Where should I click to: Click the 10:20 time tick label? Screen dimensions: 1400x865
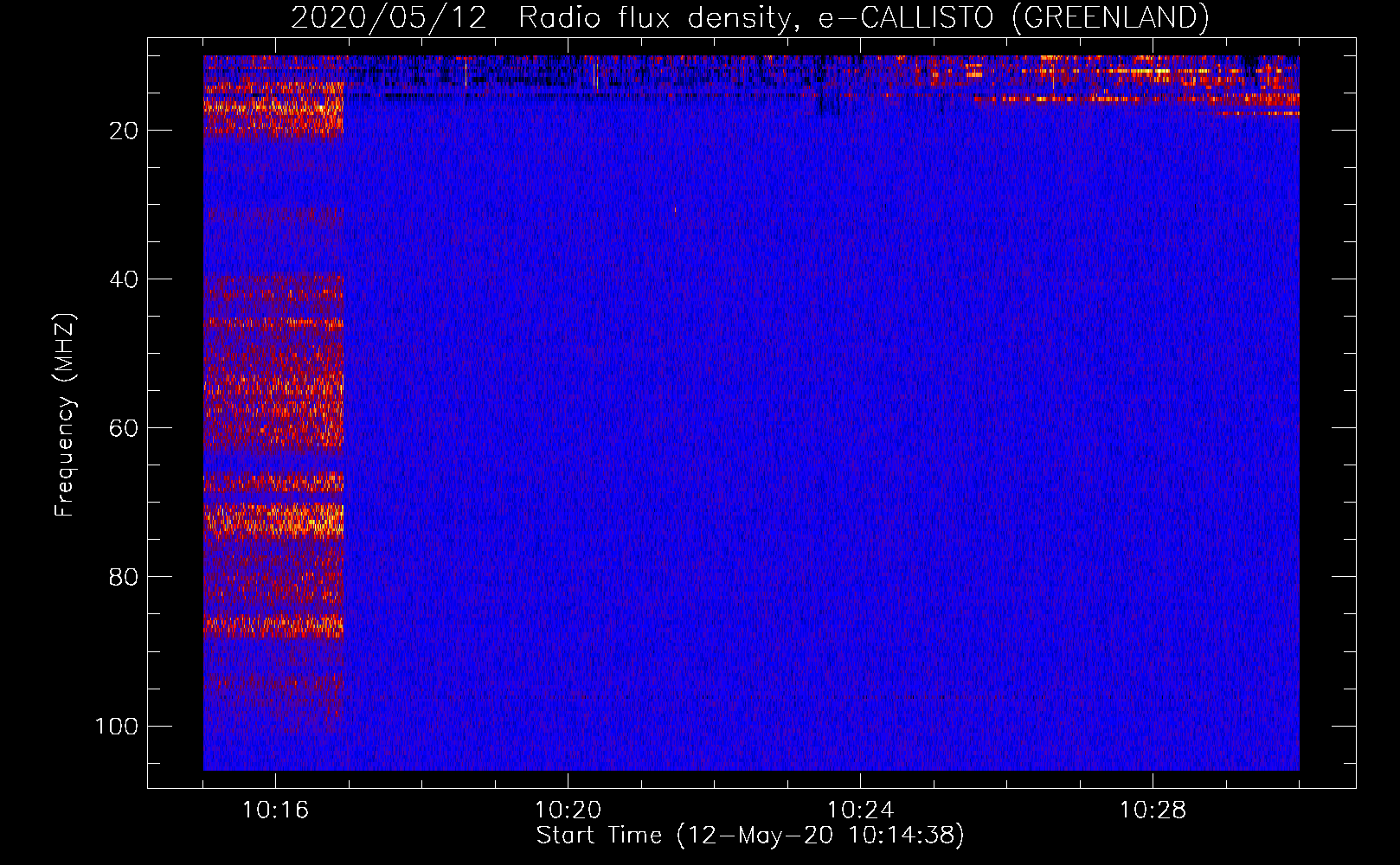tap(568, 811)
